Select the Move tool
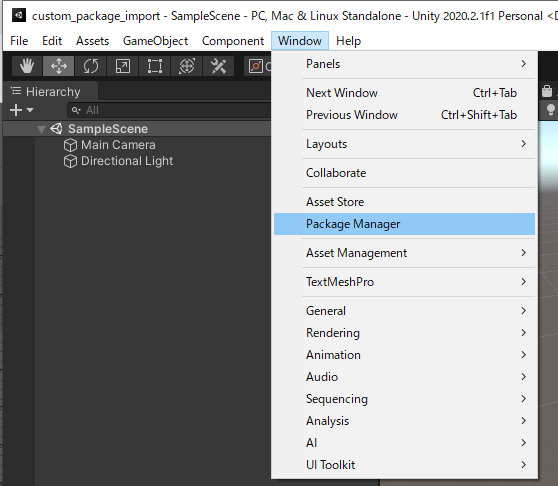The width and height of the screenshot is (558, 486). pos(59,66)
